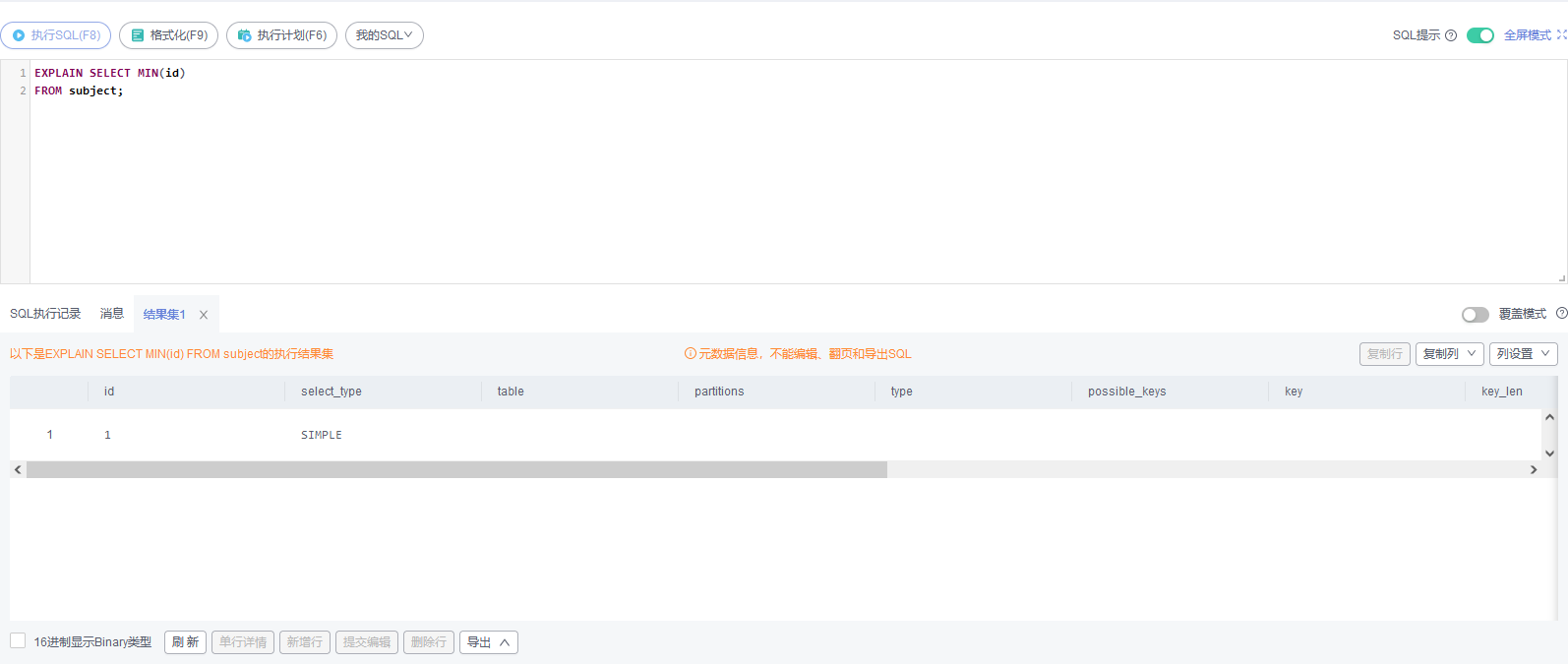Click the horizontal scrollbar thumb
The image size is (1568, 664).
click(456, 470)
